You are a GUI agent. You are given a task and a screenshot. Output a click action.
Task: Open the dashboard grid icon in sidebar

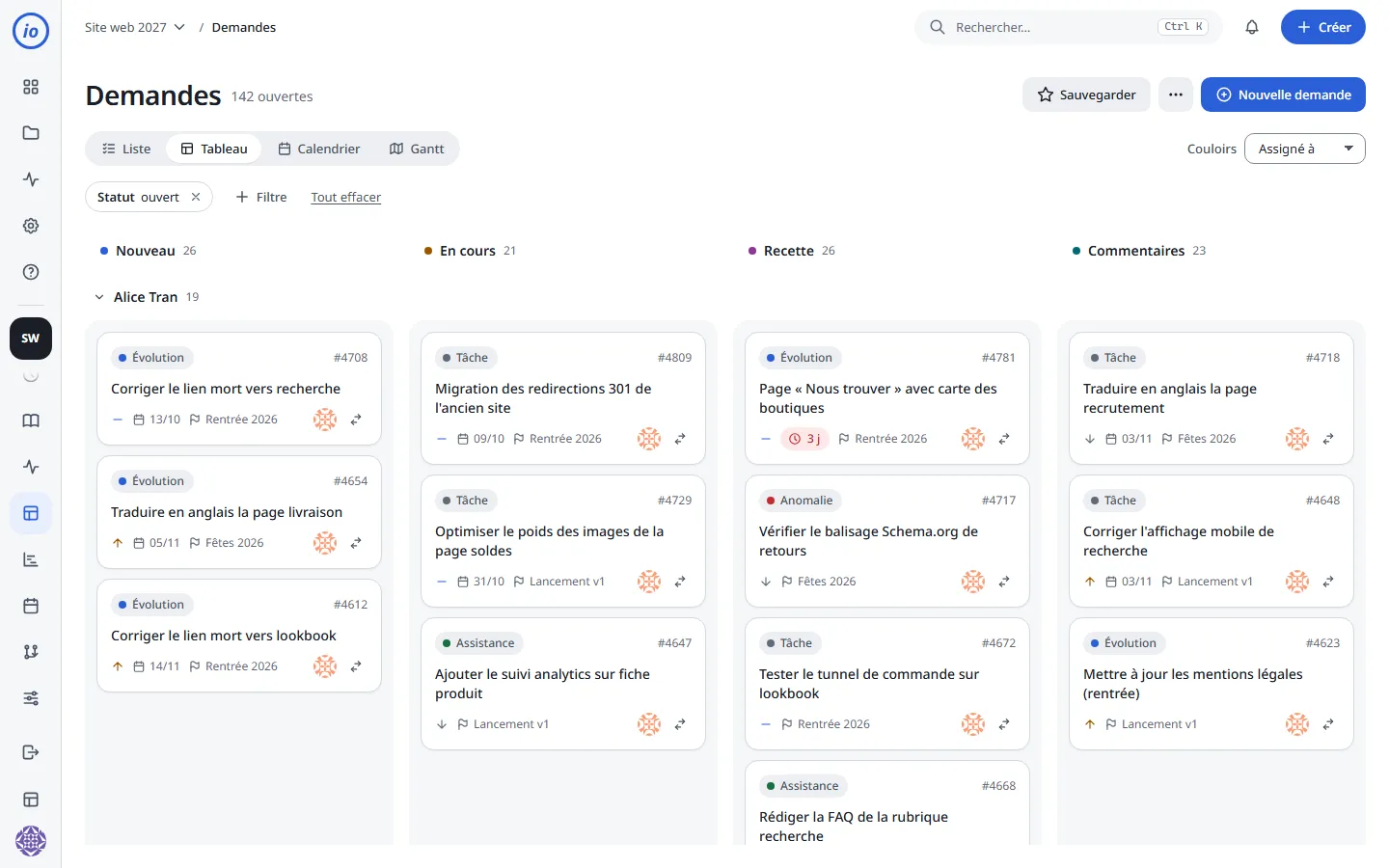pyautogui.click(x=31, y=87)
